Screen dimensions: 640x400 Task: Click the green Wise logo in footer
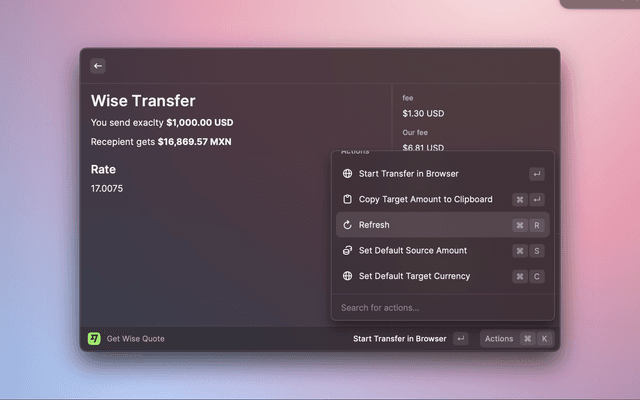click(94, 339)
